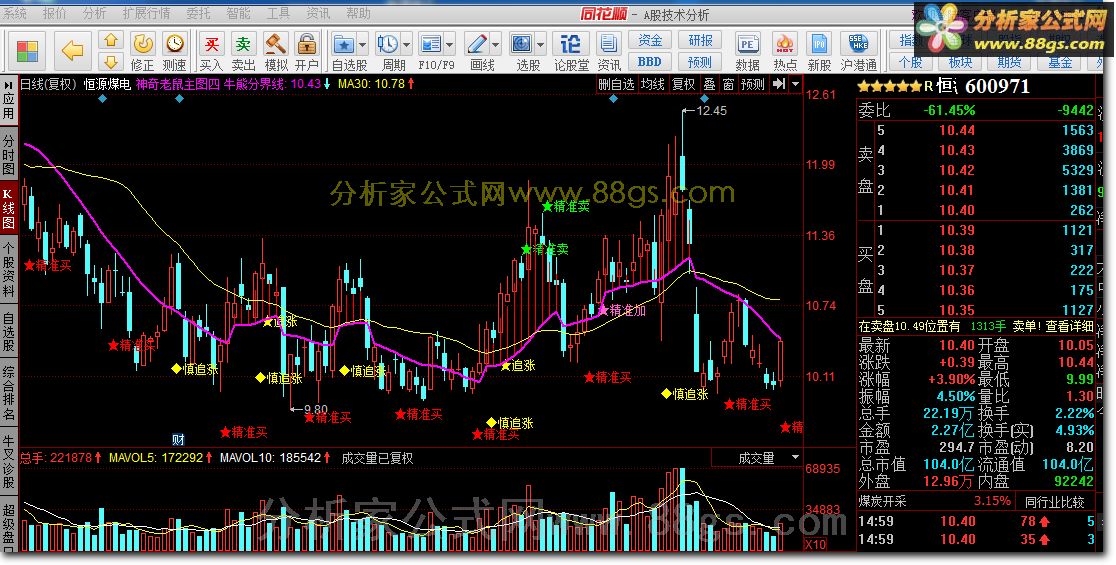This screenshot has width=1116, height=565.
Task: Click the red 买入 buy icon
Action: [211, 44]
